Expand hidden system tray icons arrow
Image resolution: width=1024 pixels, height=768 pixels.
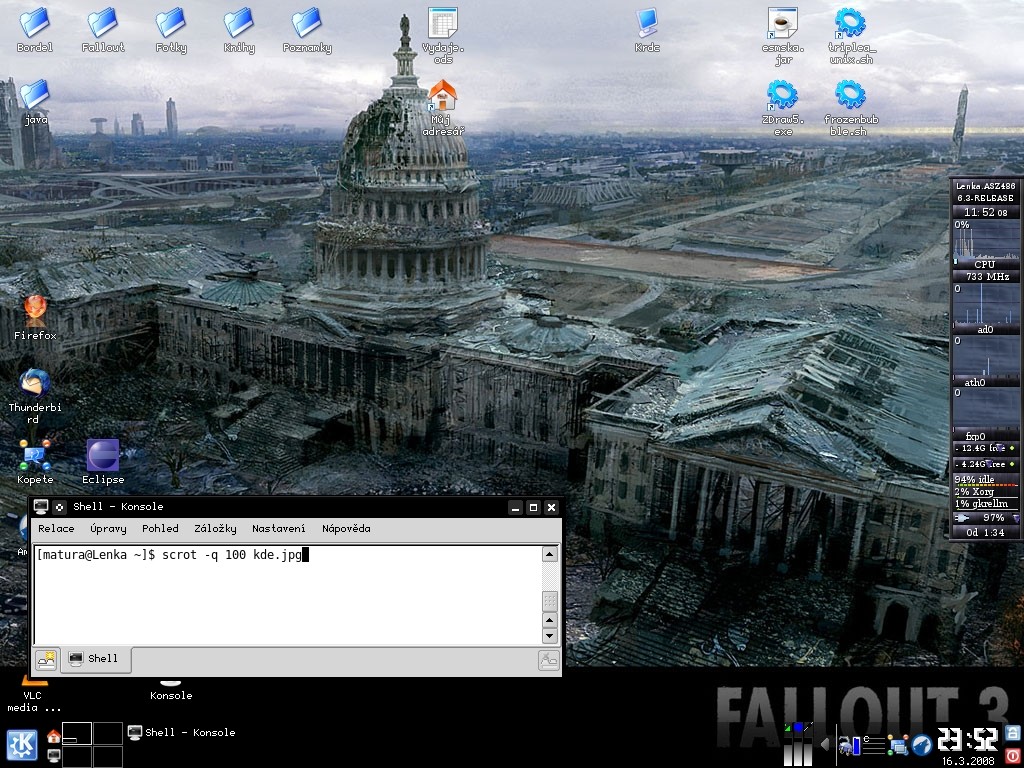[825, 744]
